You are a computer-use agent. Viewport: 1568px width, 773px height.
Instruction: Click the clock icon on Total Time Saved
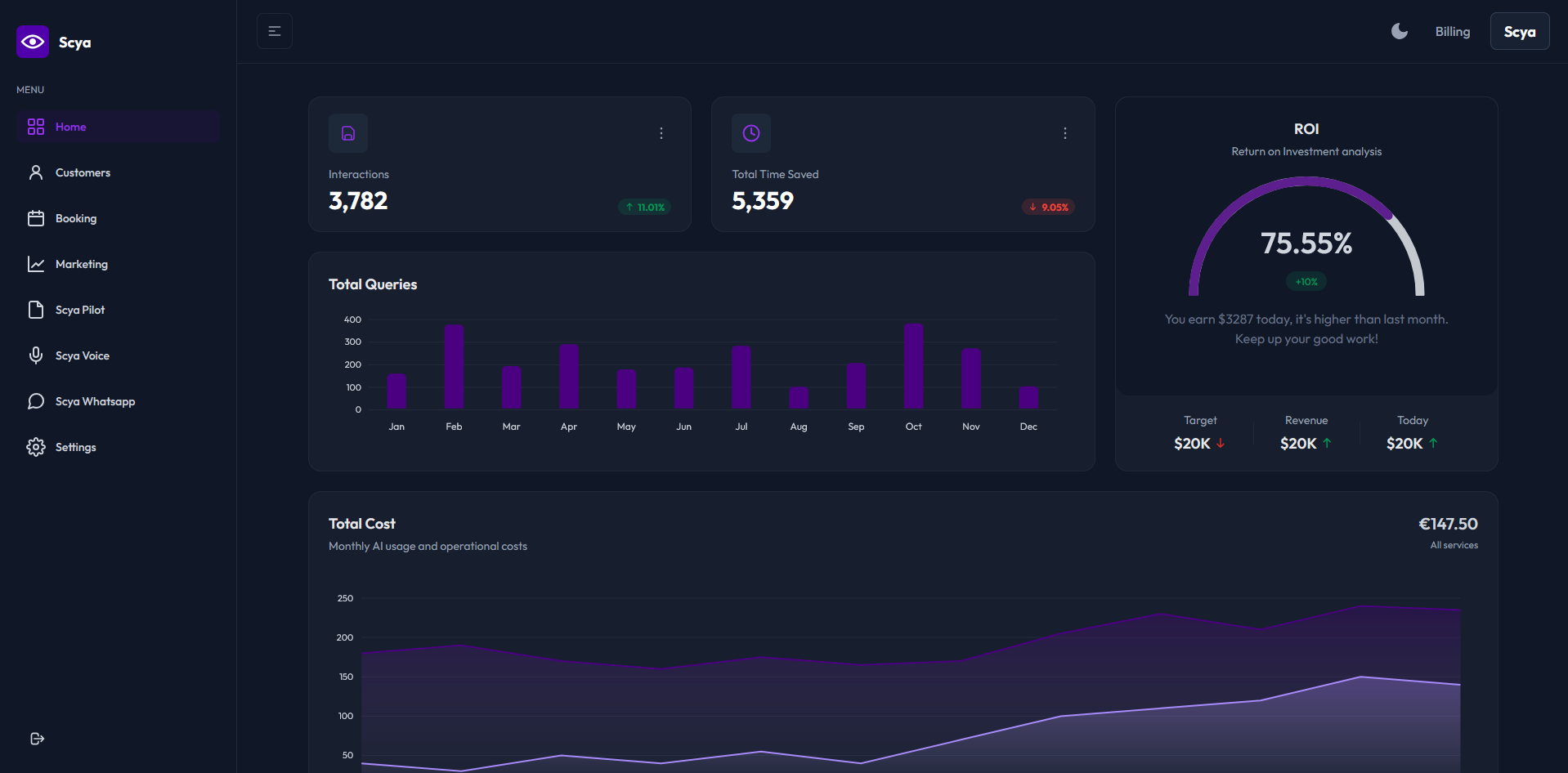[750, 132]
